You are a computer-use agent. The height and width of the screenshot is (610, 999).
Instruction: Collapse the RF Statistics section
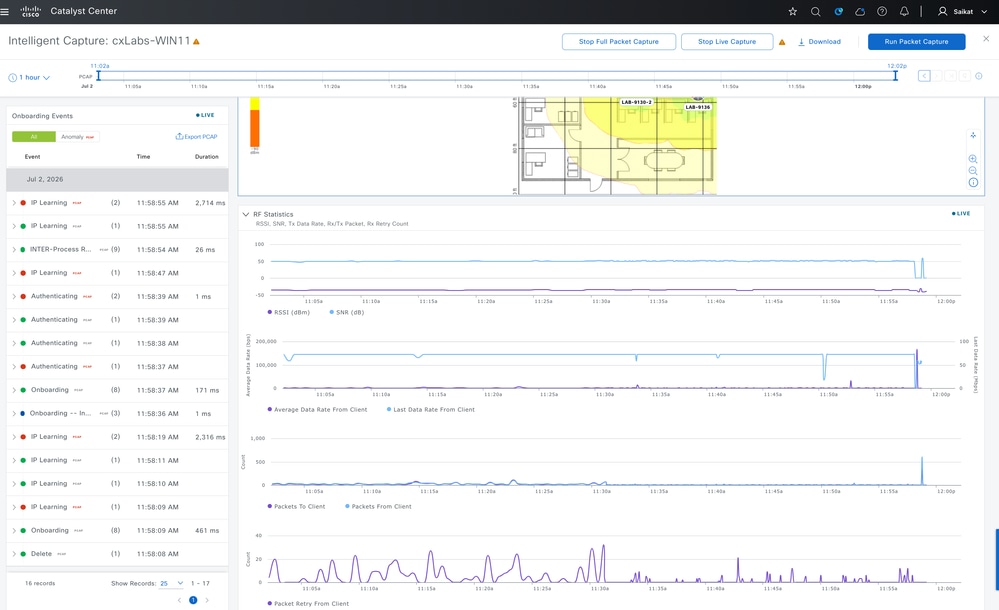tap(245, 214)
